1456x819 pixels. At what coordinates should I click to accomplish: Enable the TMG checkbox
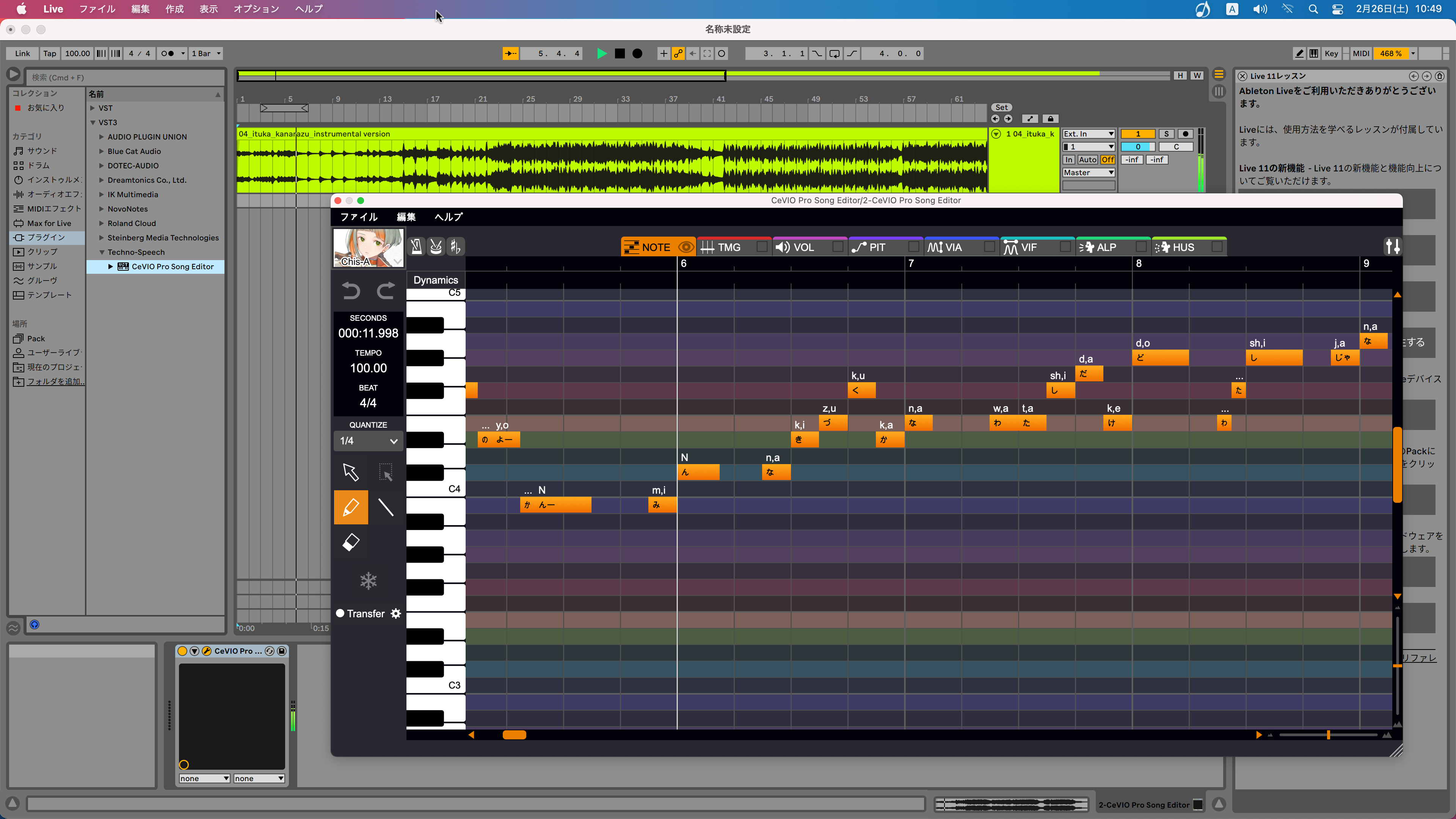click(762, 246)
